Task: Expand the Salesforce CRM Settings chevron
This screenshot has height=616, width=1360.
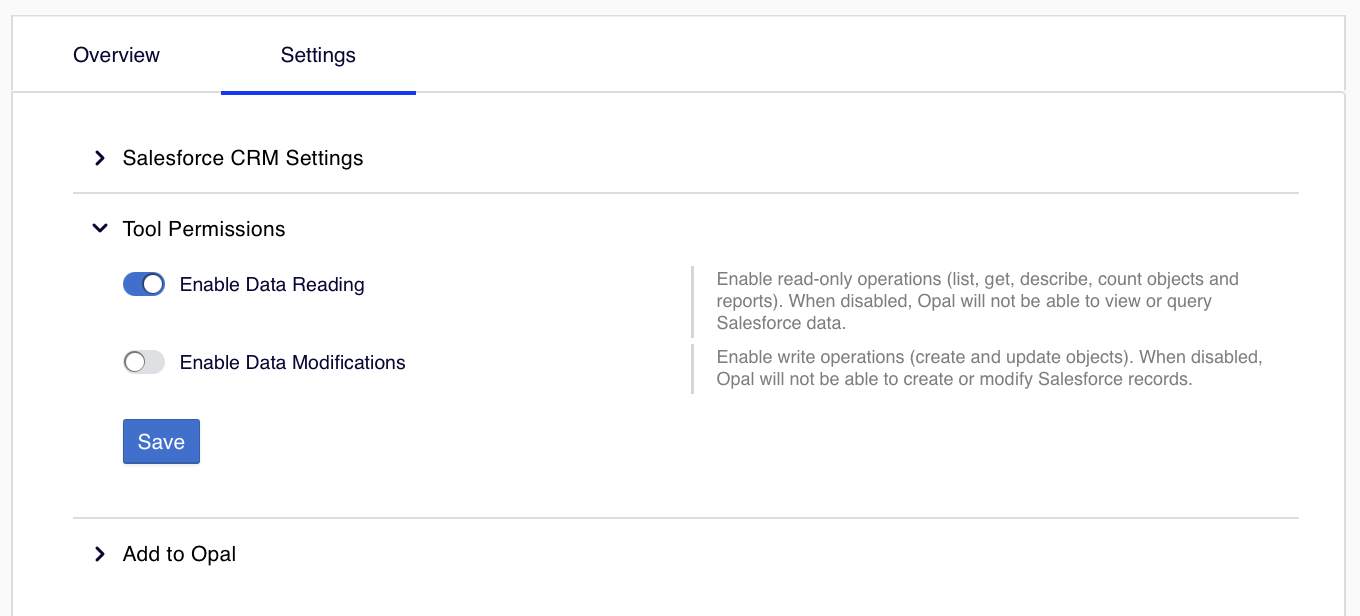Action: click(x=99, y=158)
